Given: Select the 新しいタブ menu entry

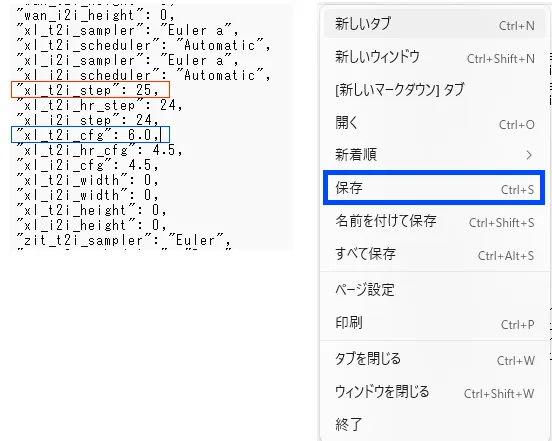Looking at the screenshot, I should 434,24.
